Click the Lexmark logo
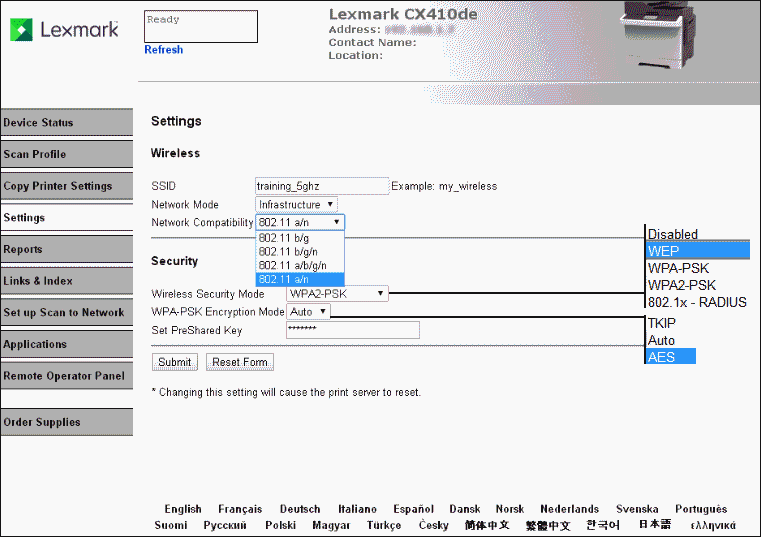This screenshot has width=761, height=537. point(64,30)
